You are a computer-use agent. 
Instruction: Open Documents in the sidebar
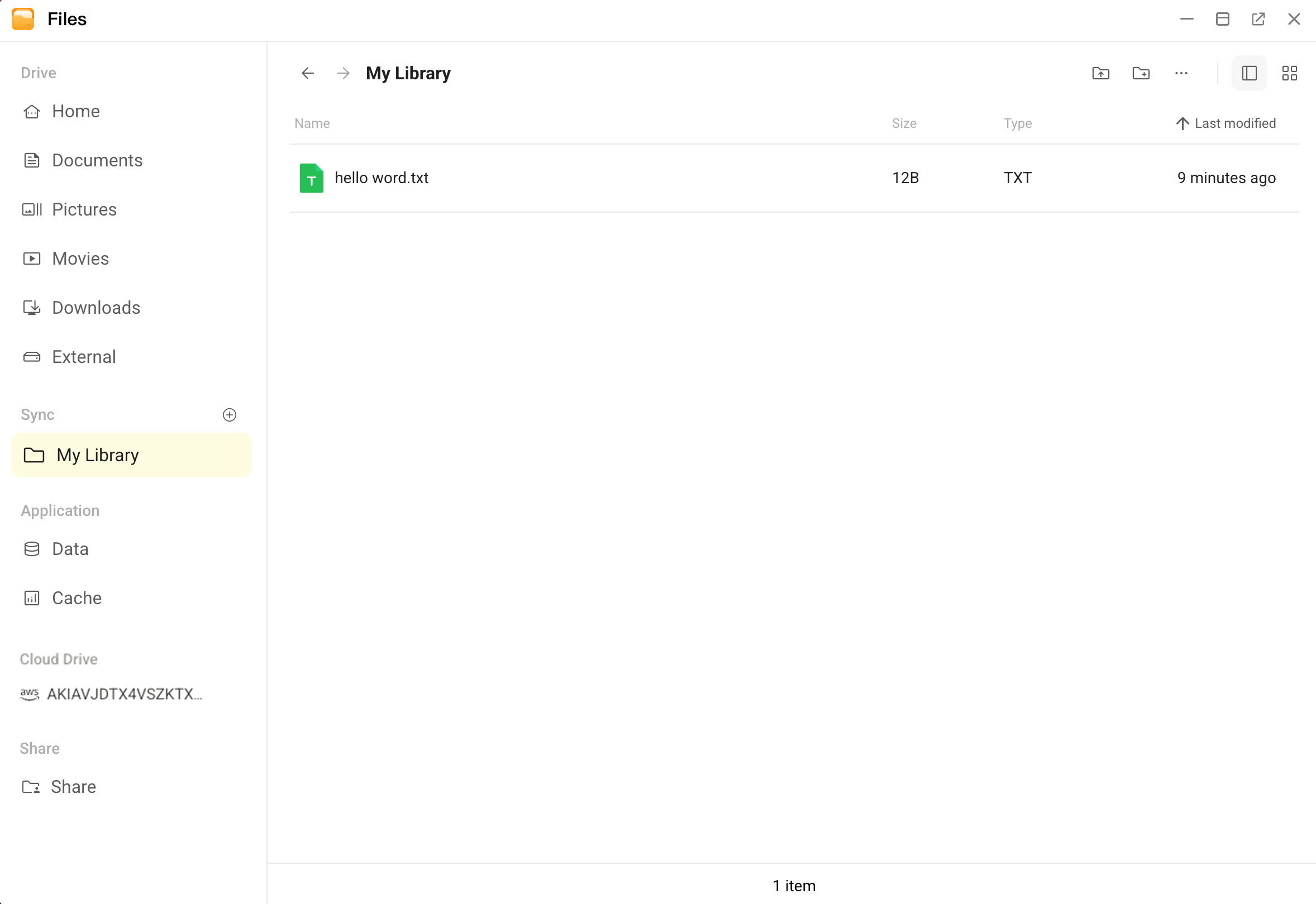point(97,160)
